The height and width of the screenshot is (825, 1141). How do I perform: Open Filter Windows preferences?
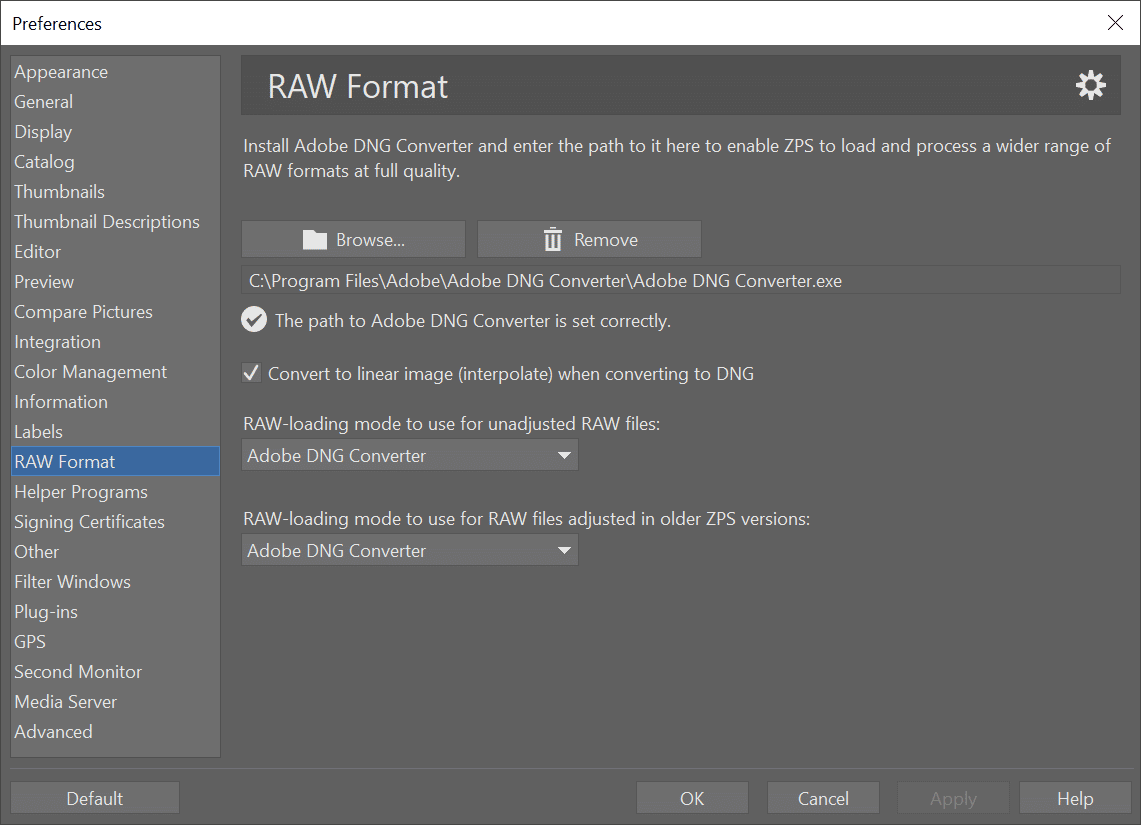(115, 581)
